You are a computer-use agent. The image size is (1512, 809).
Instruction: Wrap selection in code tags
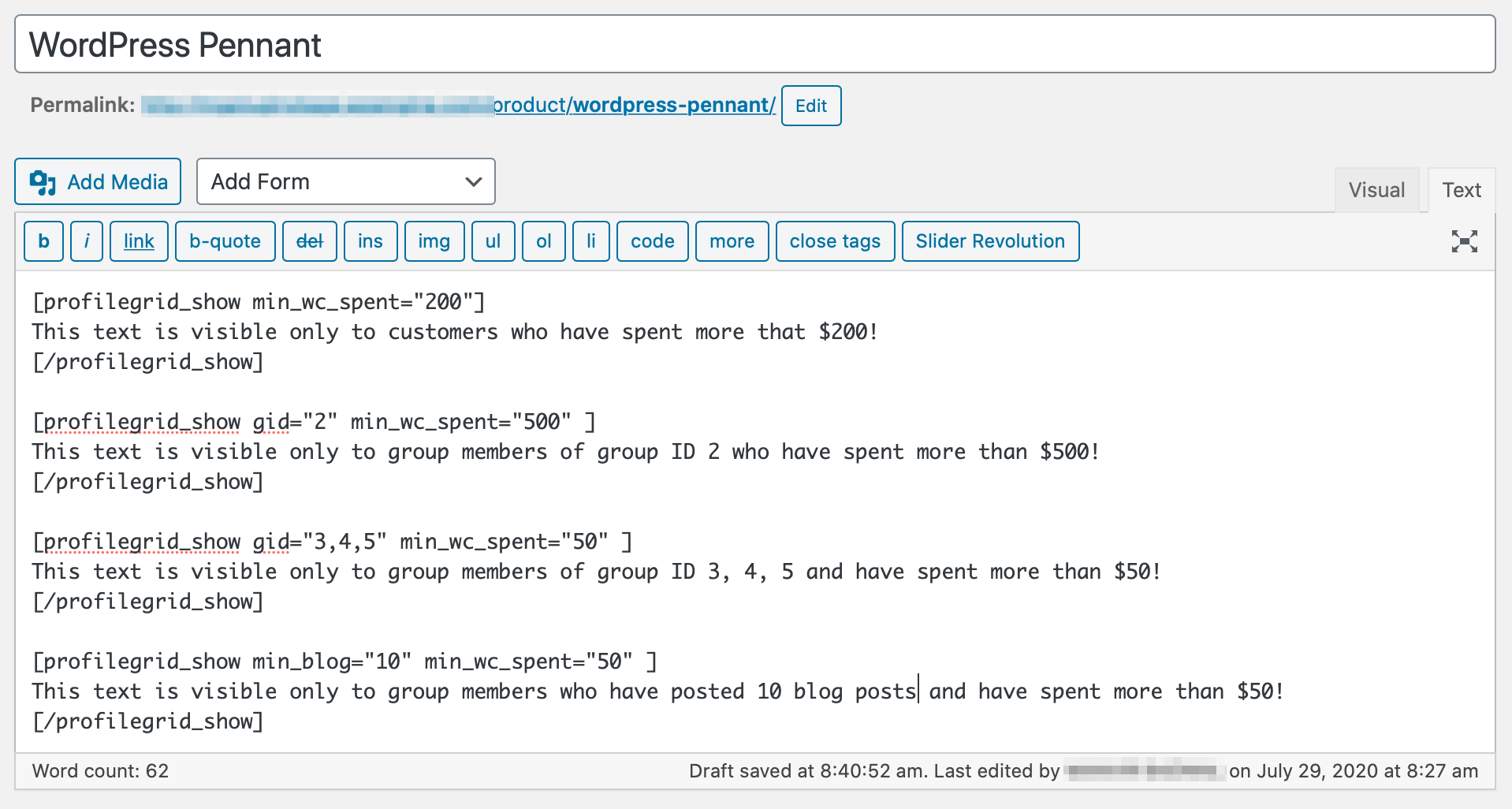tap(652, 241)
